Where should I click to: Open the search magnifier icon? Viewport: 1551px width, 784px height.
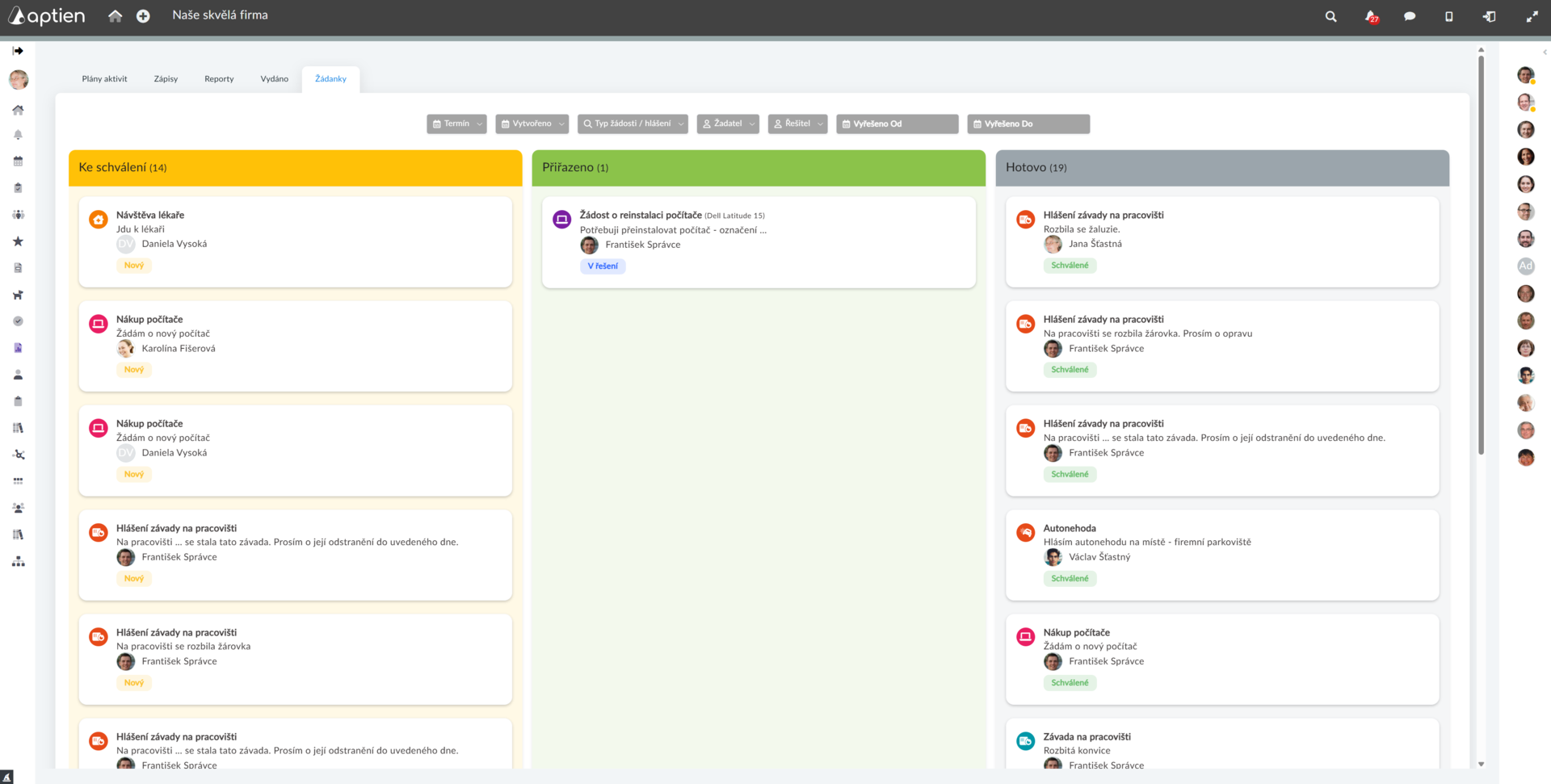pos(1330,16)
